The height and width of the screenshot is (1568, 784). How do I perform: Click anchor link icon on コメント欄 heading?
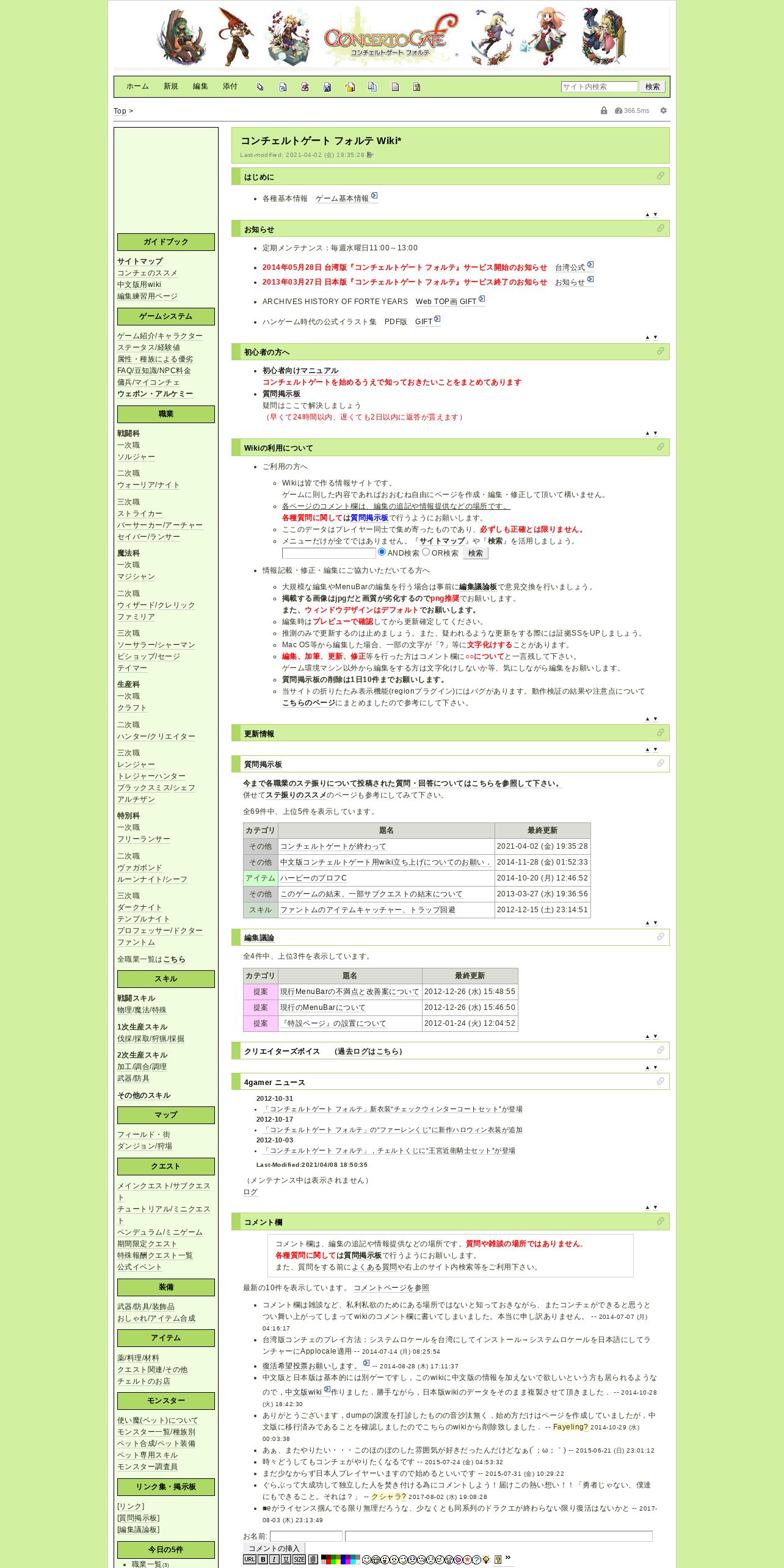[660, 1221]
